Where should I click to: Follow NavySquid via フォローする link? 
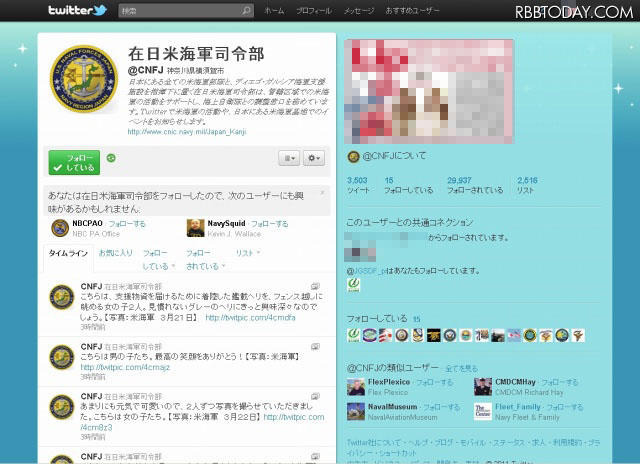[x=269, y=224]
